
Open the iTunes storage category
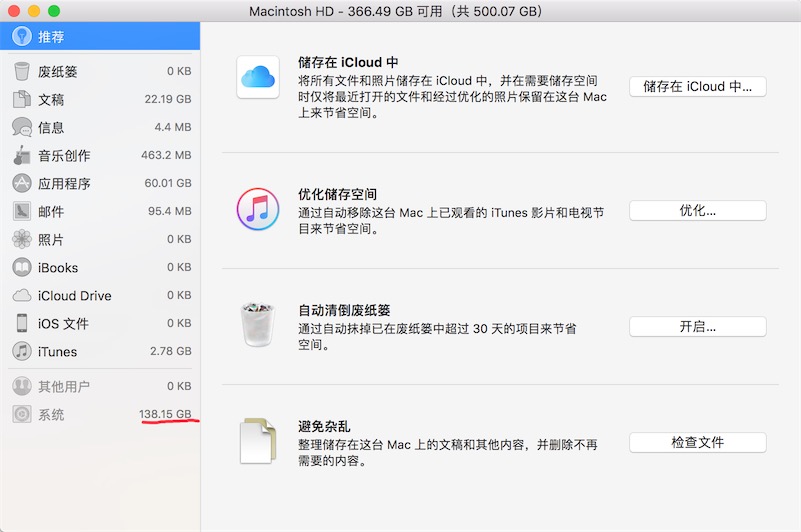57,351
